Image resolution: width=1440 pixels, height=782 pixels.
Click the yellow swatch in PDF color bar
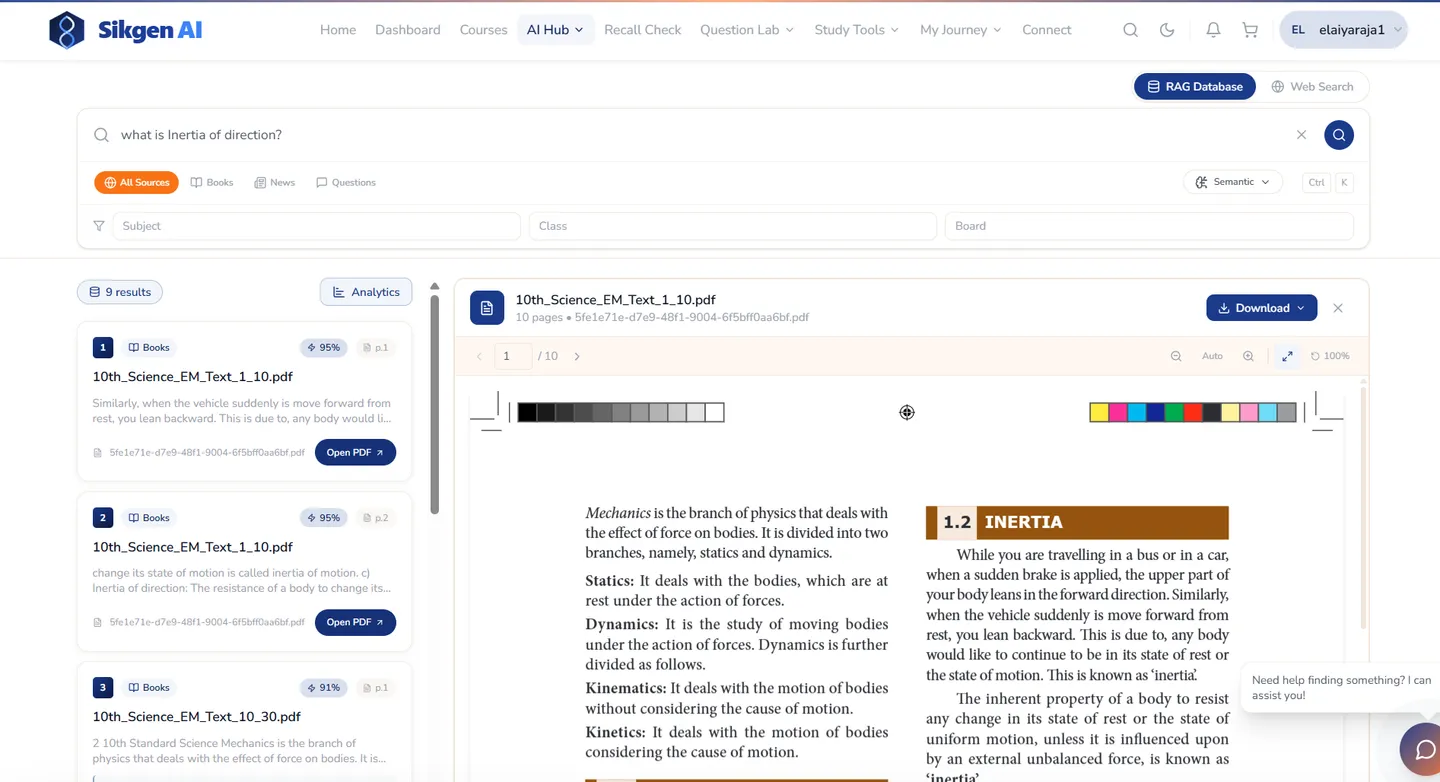(1099, 412)
